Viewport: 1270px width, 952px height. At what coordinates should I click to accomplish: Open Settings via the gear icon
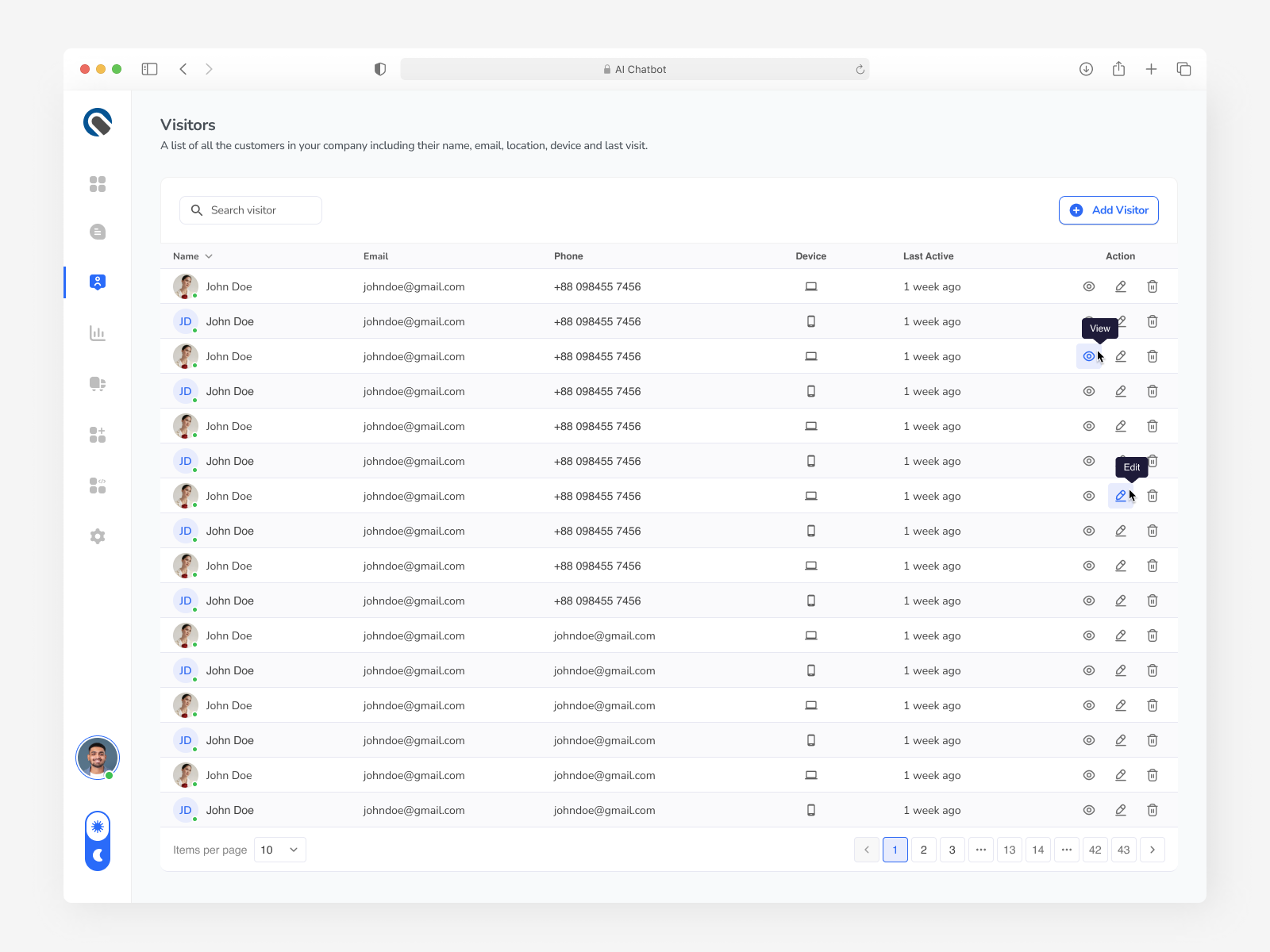pyautogui.click(x=97, y=535)
